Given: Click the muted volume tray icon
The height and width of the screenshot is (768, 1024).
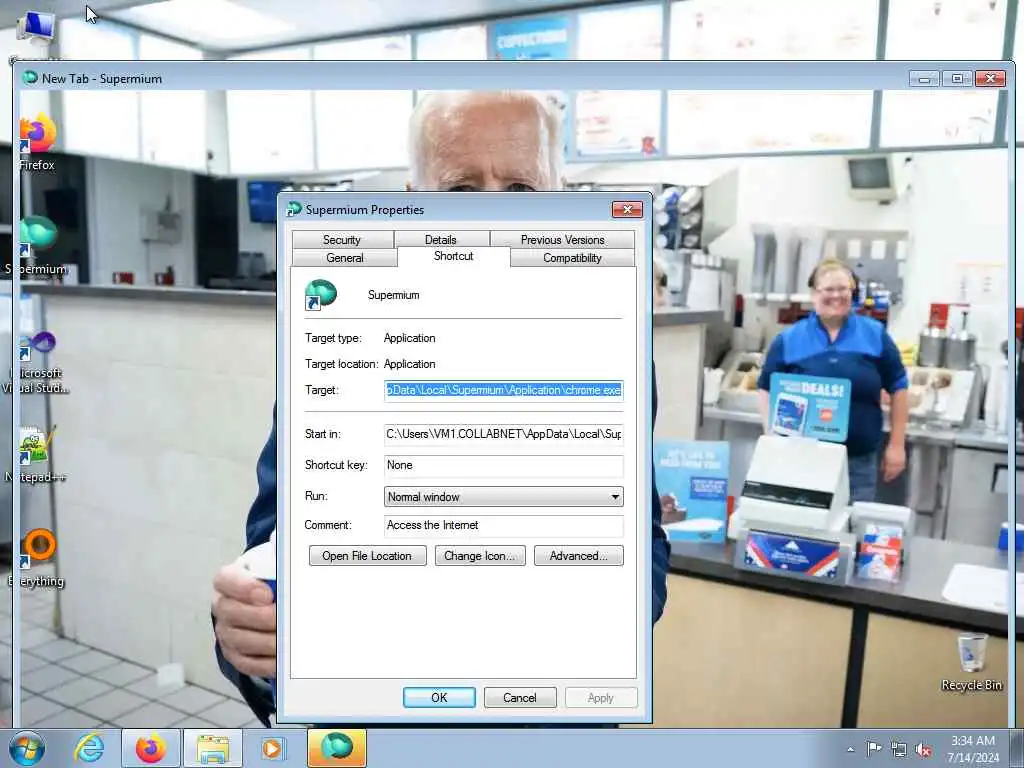Looking at the screenshot, I should click(x=923, y=750).
